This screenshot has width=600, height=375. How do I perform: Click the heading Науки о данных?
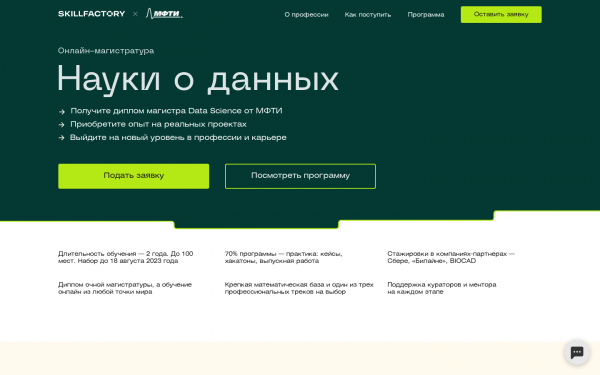pos(198,79)
